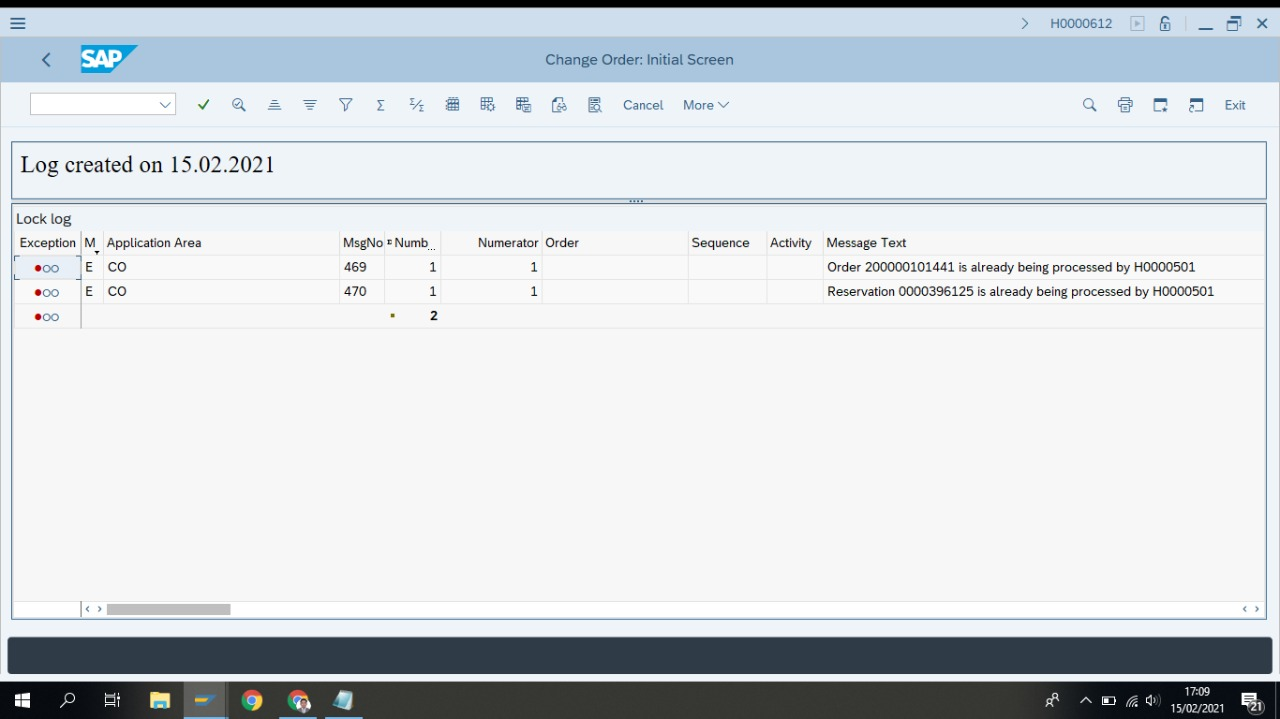This screenshot has height=719, width=1280.
Task: Select the order 200000101441 message row
Action: (x=1010, y=267)
